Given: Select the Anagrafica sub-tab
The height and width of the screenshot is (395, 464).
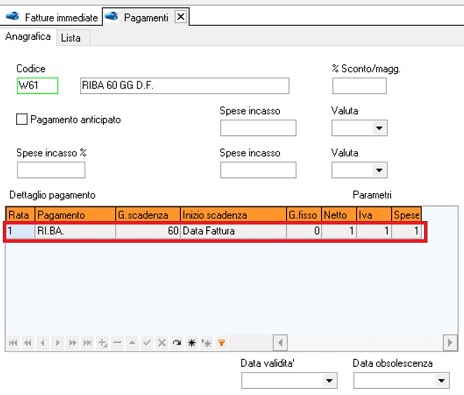Looking at the screenshot, I should (x=28, y=36).
